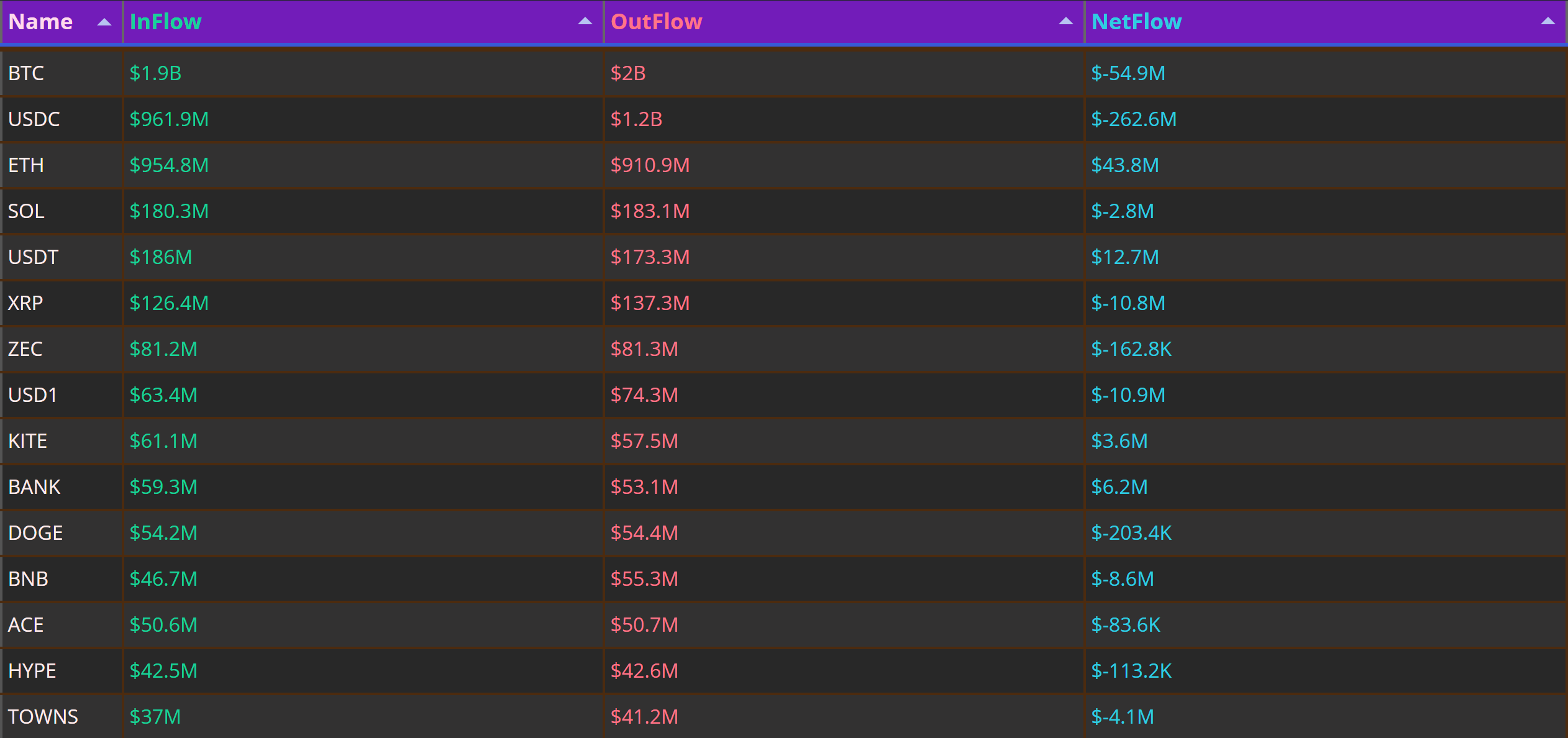Click HYPE netflow value $-113.2K

(x=1131, y=671)
